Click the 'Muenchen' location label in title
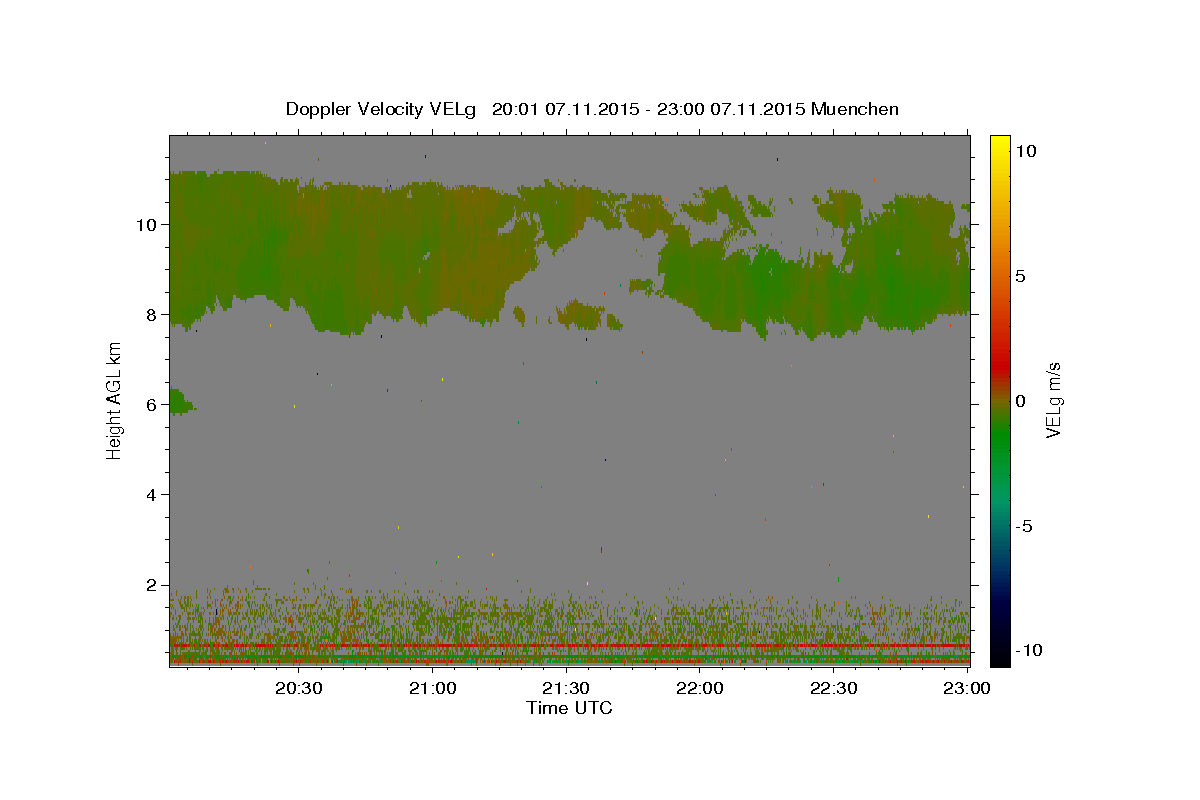 tap(855, 109)
